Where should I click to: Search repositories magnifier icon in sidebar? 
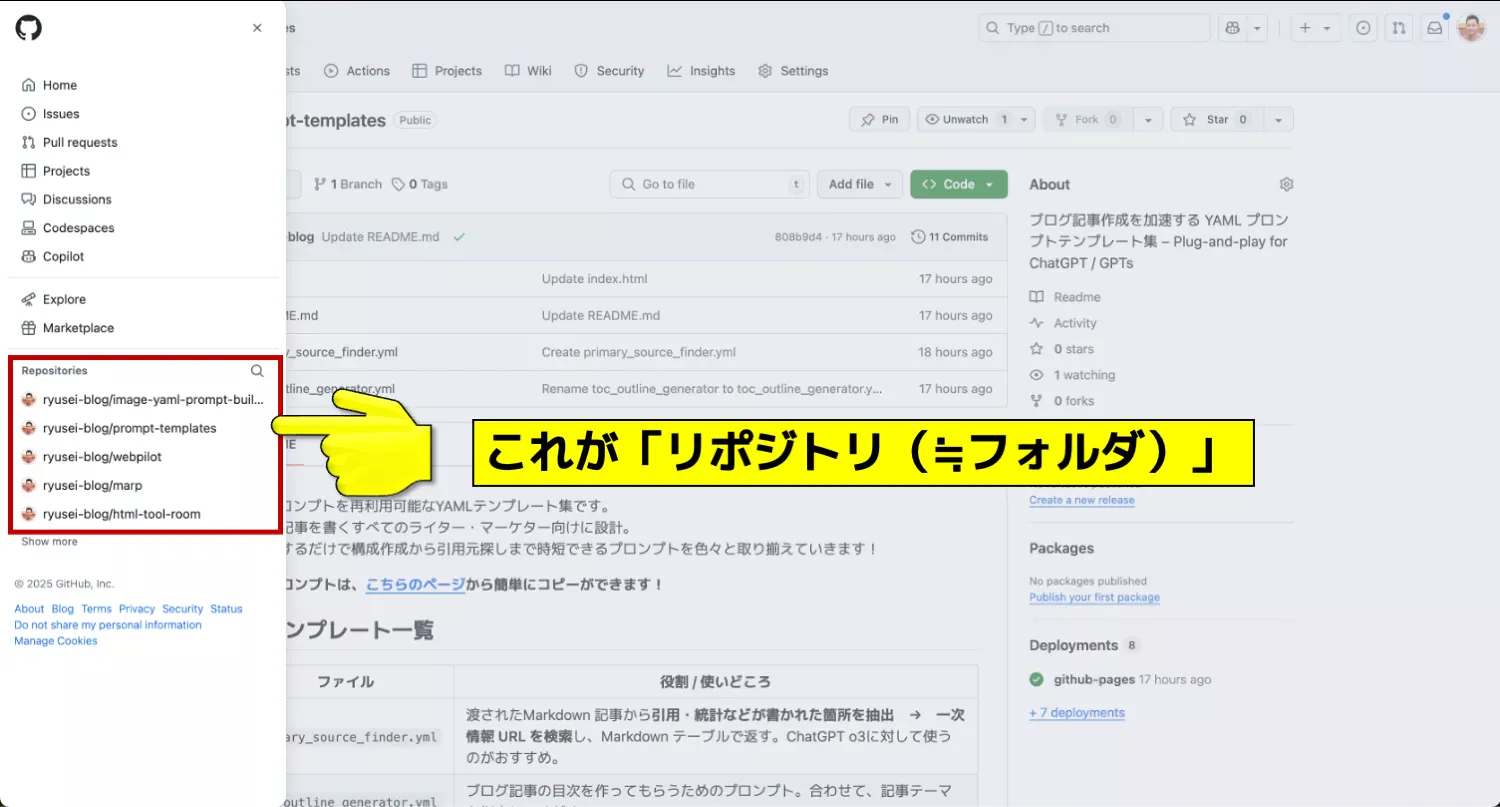pos(257,371)
